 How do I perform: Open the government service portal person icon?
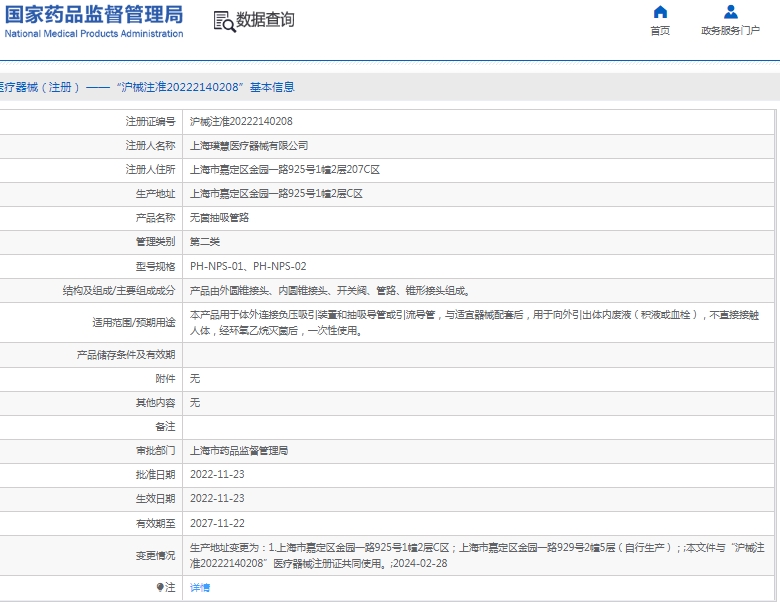[730, 11]
